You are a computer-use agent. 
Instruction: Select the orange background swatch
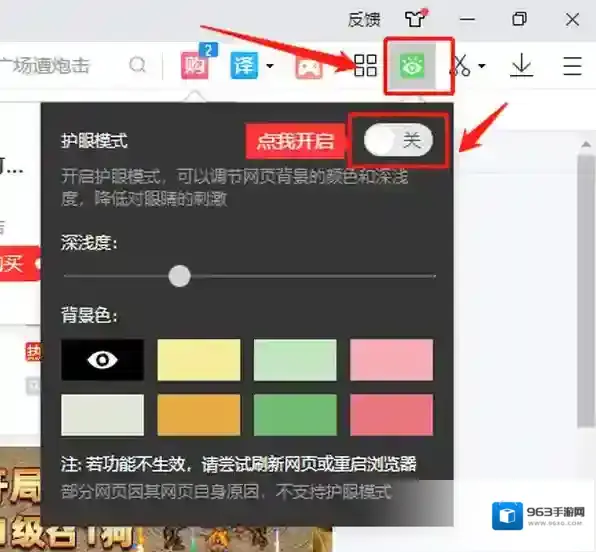pyautogui.click(x=199, y=415)
